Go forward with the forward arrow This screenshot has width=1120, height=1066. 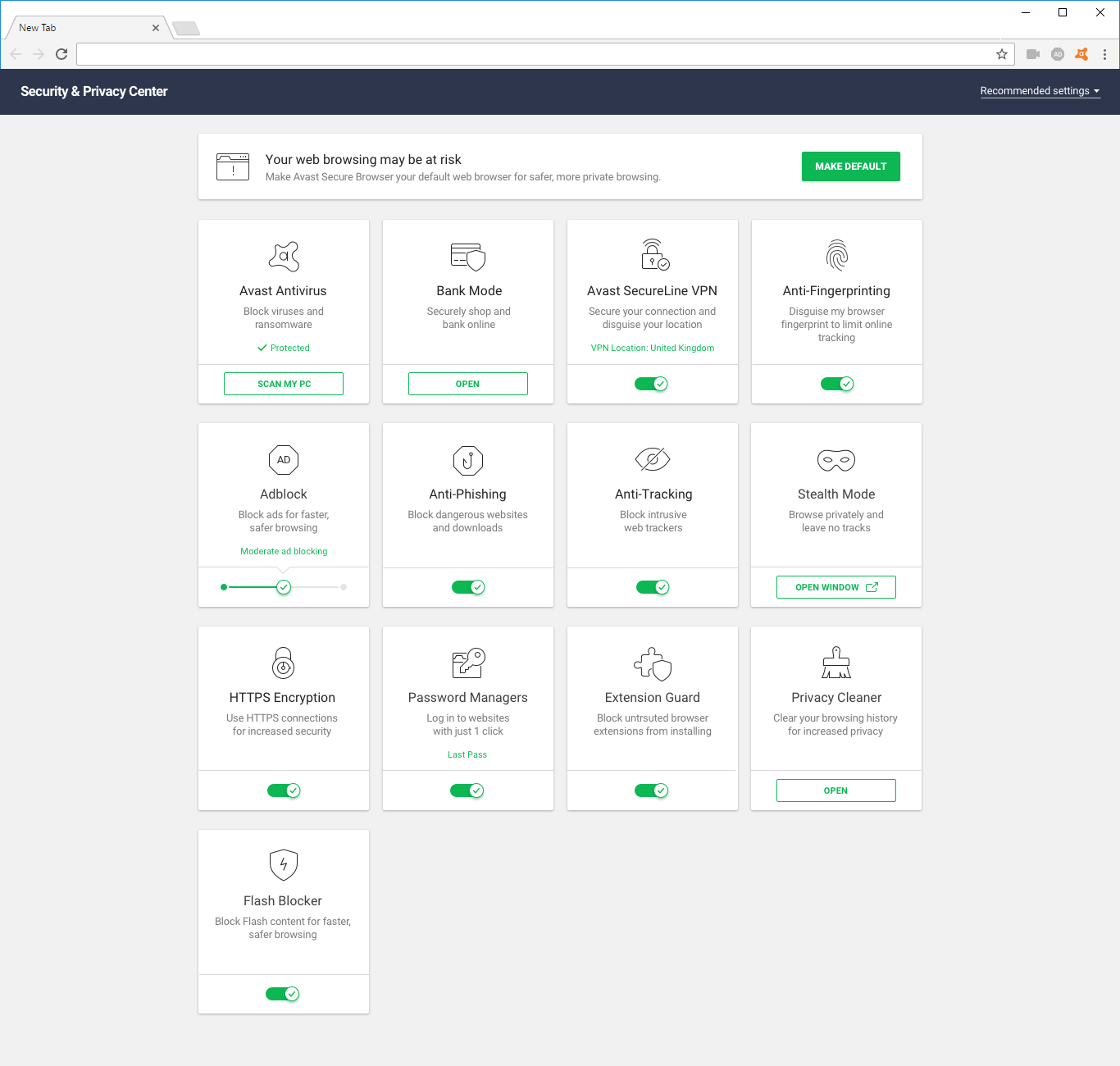[x=39, y=54]
